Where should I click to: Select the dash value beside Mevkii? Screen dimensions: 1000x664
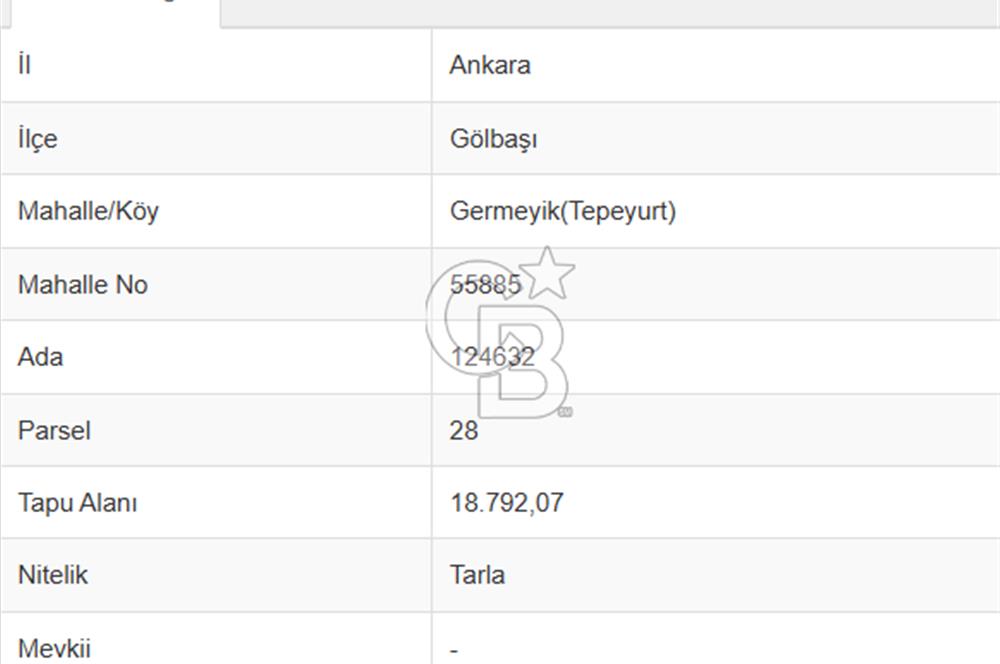point(455,649)
